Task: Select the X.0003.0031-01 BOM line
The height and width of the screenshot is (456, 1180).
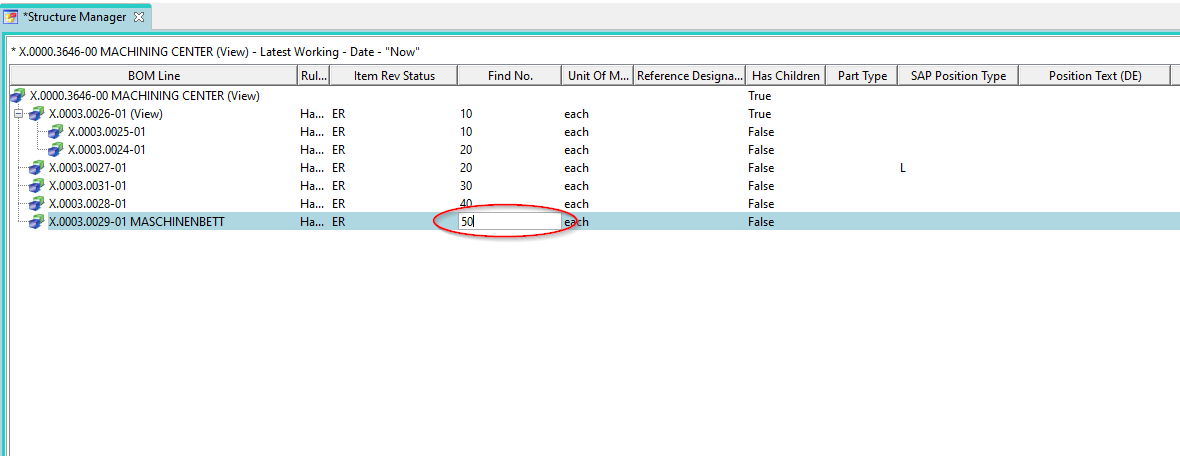Action: pyautogui.click(x=88, y=186)
